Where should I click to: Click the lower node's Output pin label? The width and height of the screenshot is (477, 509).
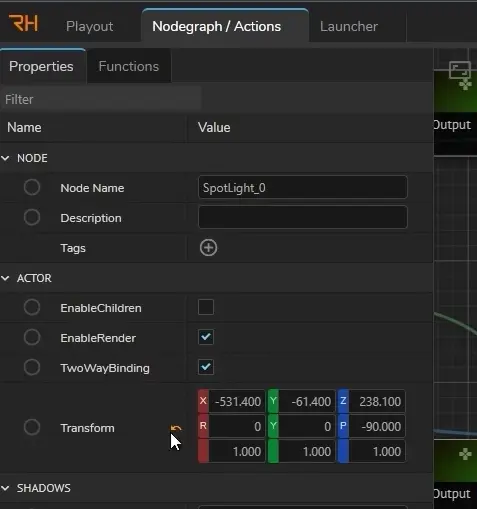coord(452,494)
